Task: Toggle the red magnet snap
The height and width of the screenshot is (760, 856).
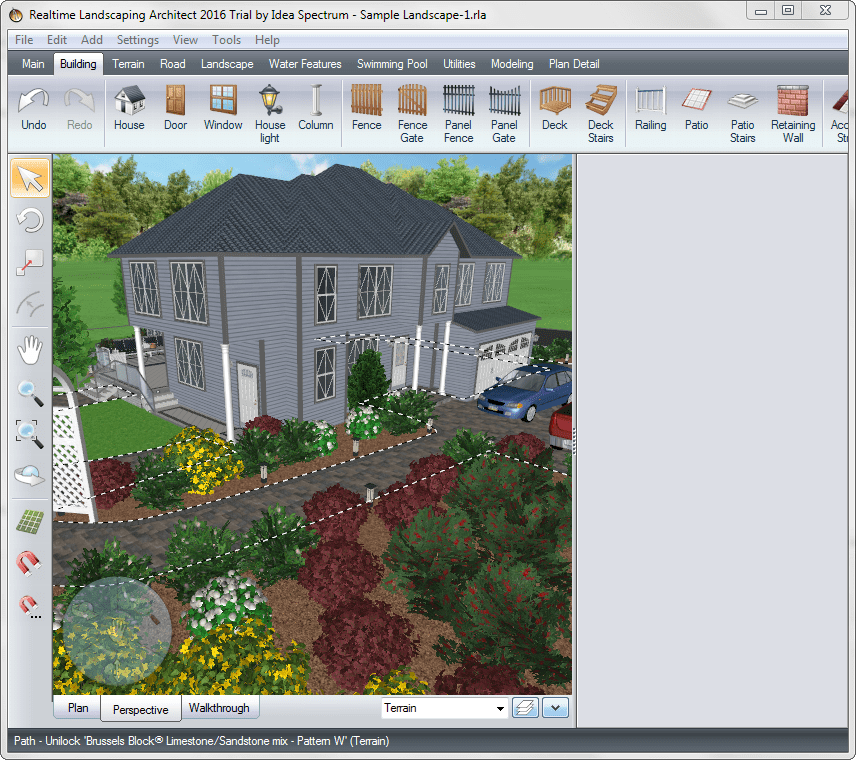Action: [29, 563]
